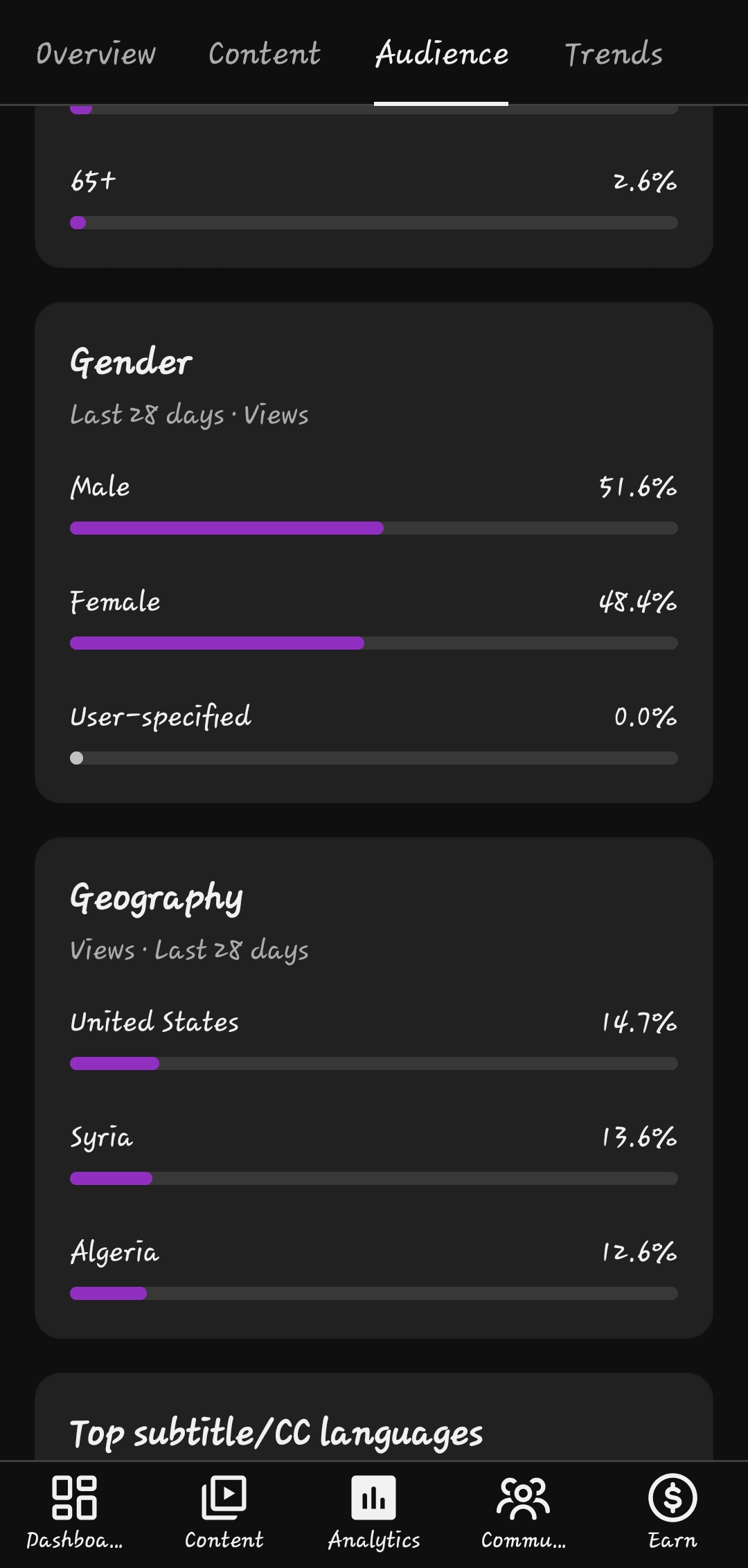Screen dimensions: 748x1568
Task: Switch to the top Content tab
Action: coord(265,54)
